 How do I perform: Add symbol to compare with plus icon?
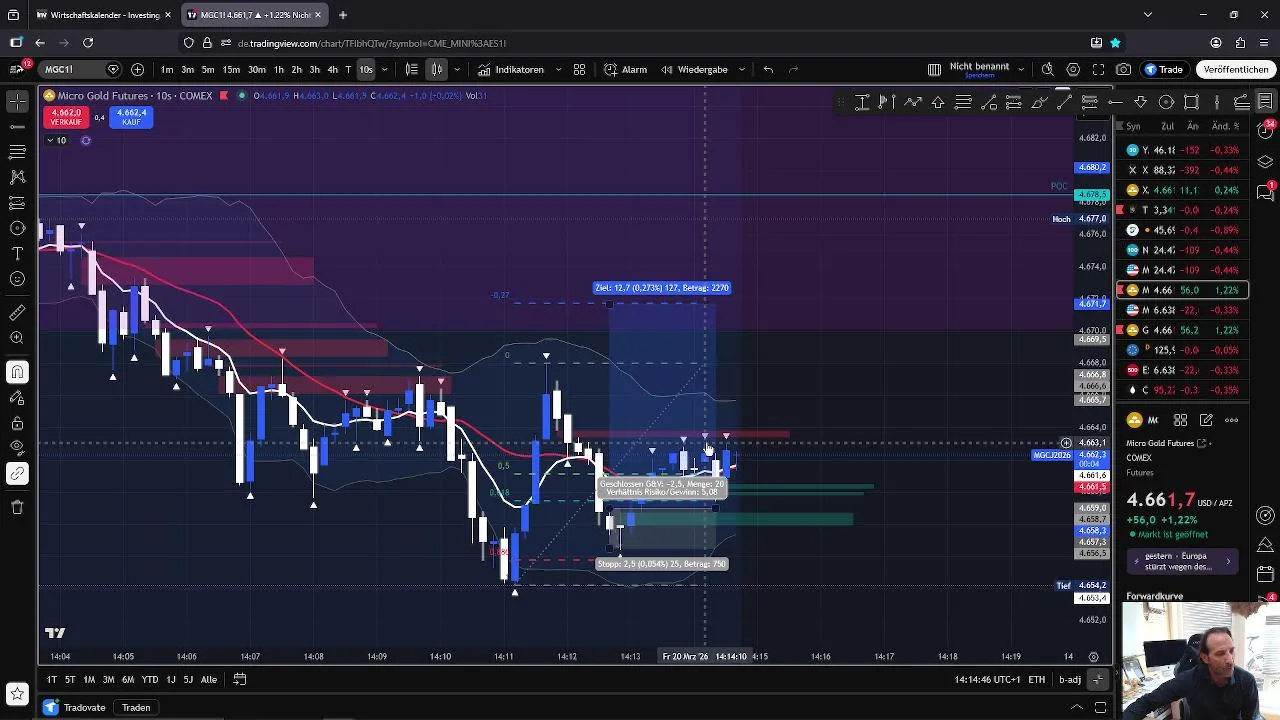[137, 69]
